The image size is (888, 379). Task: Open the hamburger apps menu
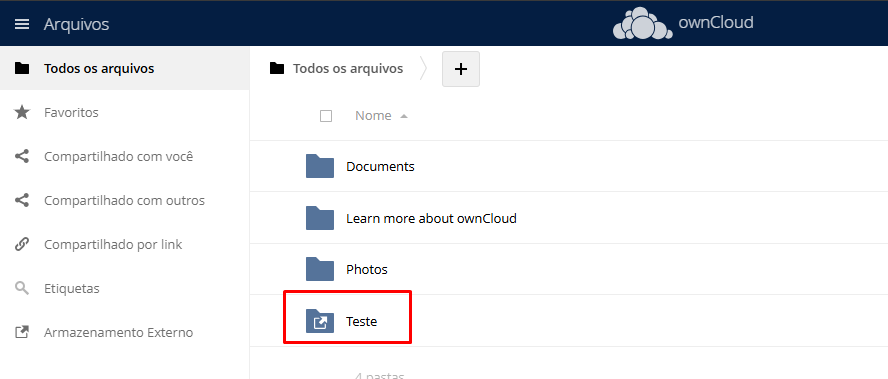pyautogui.click(x=22, y=24)
